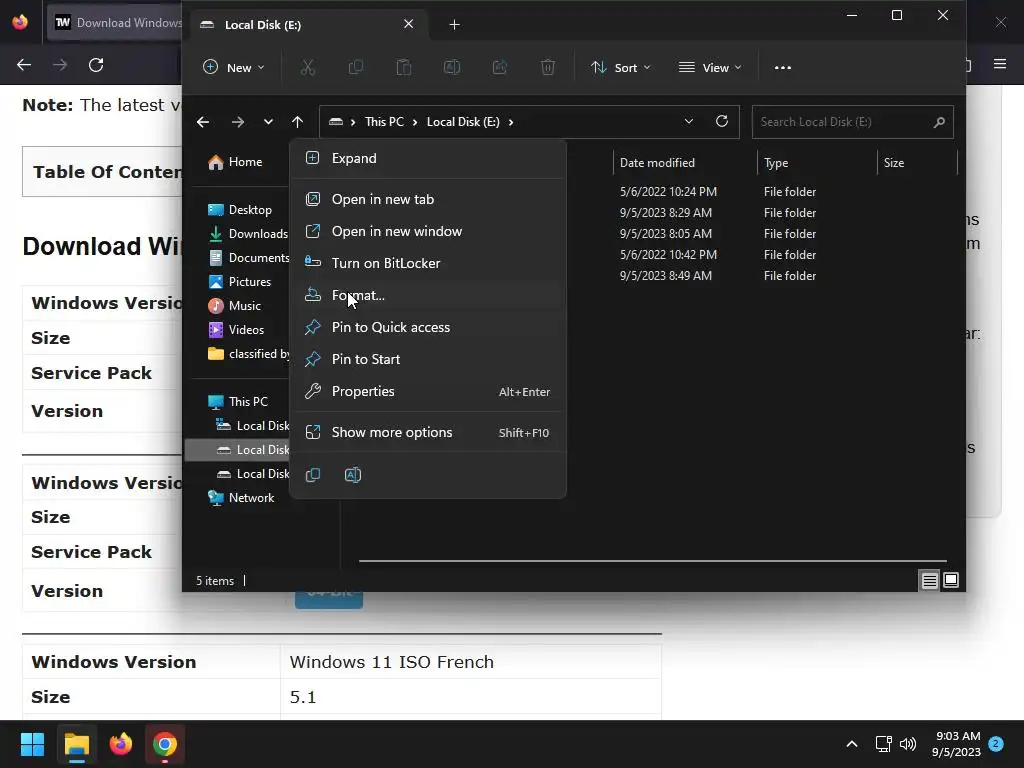Screen dimensions: 1024x768
Task: Switch to large thumbnails view icon
Action: [x=951, y=580]
